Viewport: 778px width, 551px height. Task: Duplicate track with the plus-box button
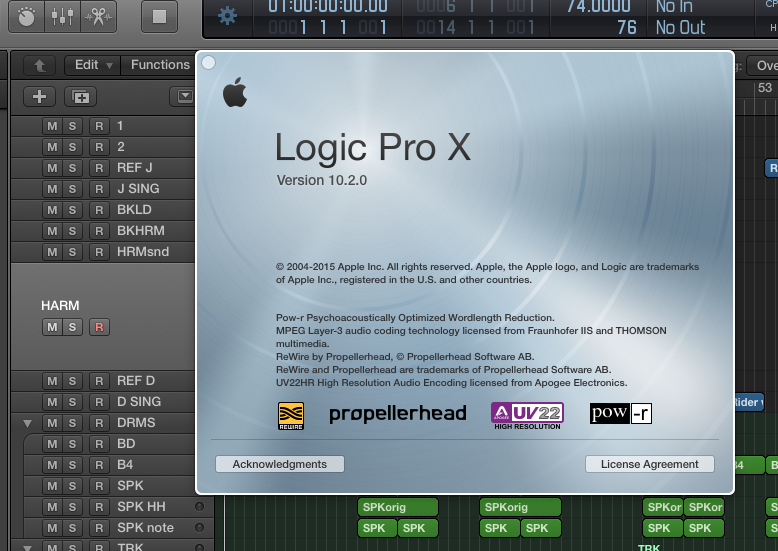(80, 96)
